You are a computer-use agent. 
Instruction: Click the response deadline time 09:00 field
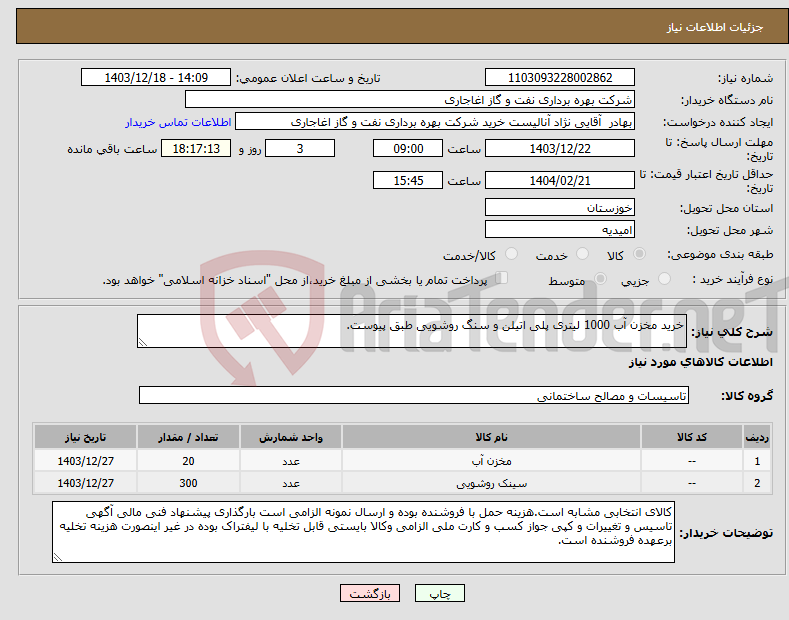(408, 148)
